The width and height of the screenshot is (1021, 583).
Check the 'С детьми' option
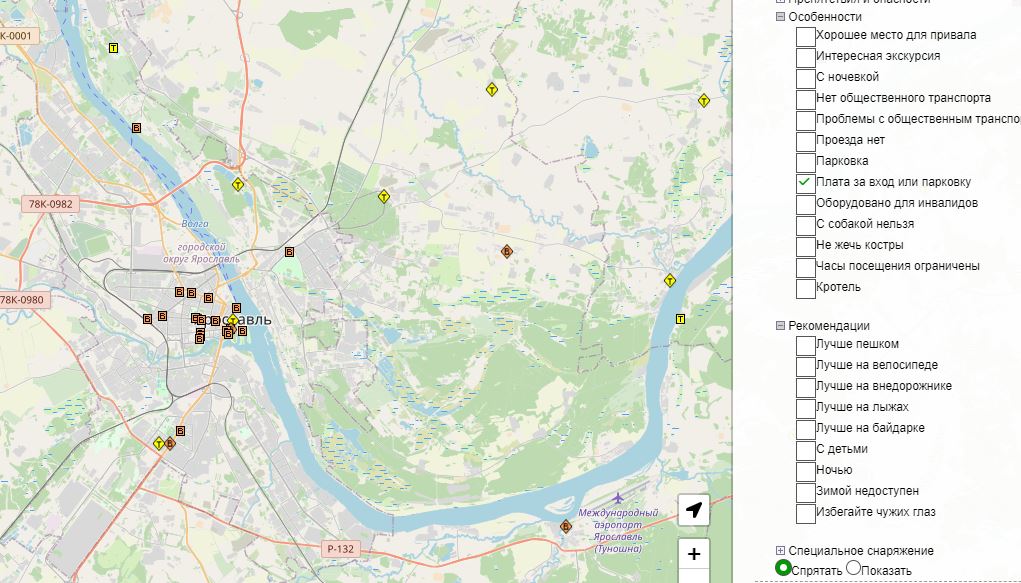(805, 450)
